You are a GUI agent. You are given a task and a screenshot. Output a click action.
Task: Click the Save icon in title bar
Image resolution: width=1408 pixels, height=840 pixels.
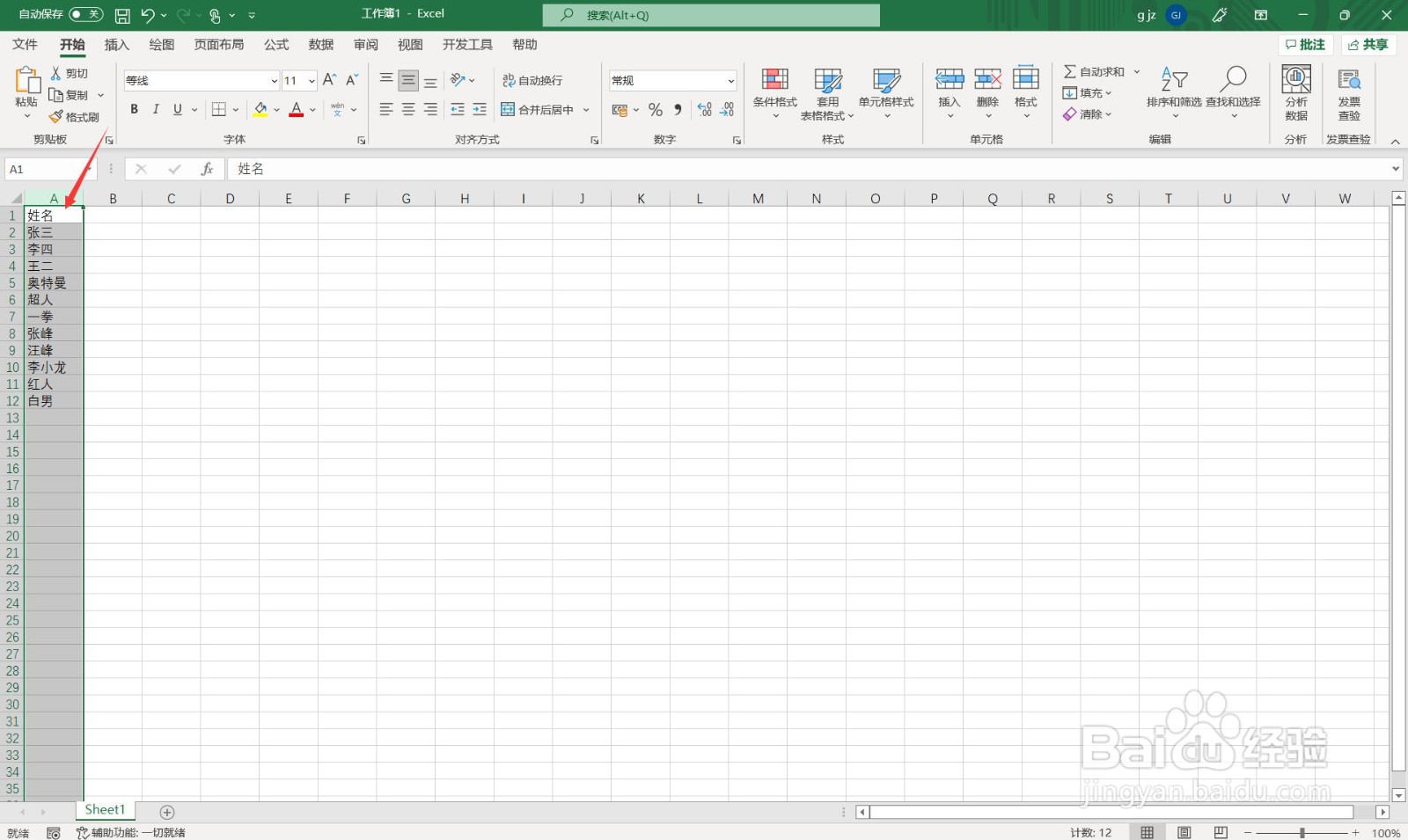[122, 15]
